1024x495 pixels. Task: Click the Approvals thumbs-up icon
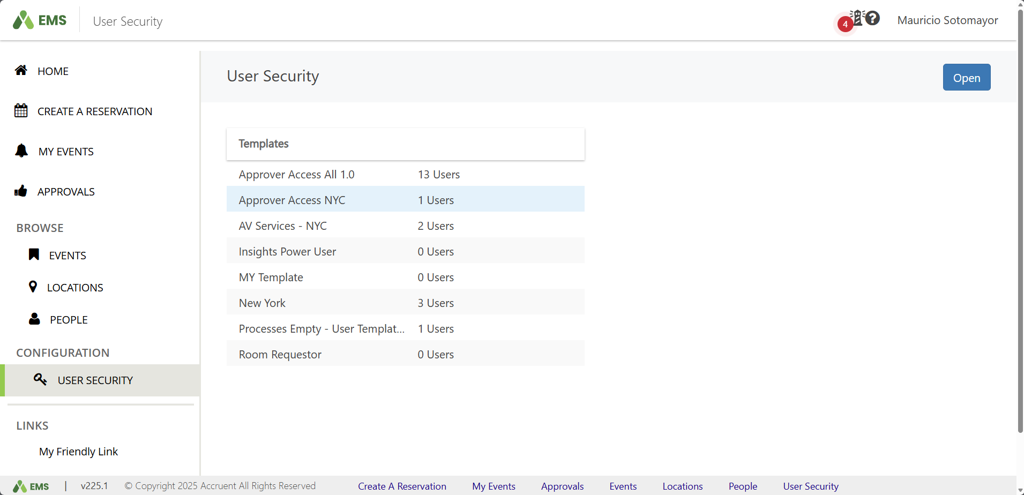(21, 191)
